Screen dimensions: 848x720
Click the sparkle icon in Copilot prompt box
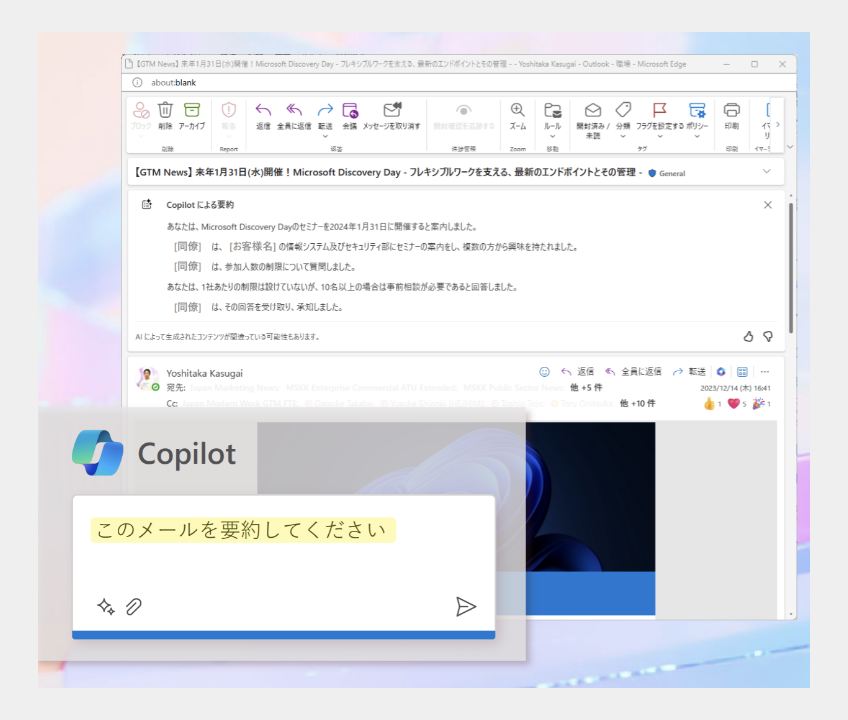[x=105, y=606]
